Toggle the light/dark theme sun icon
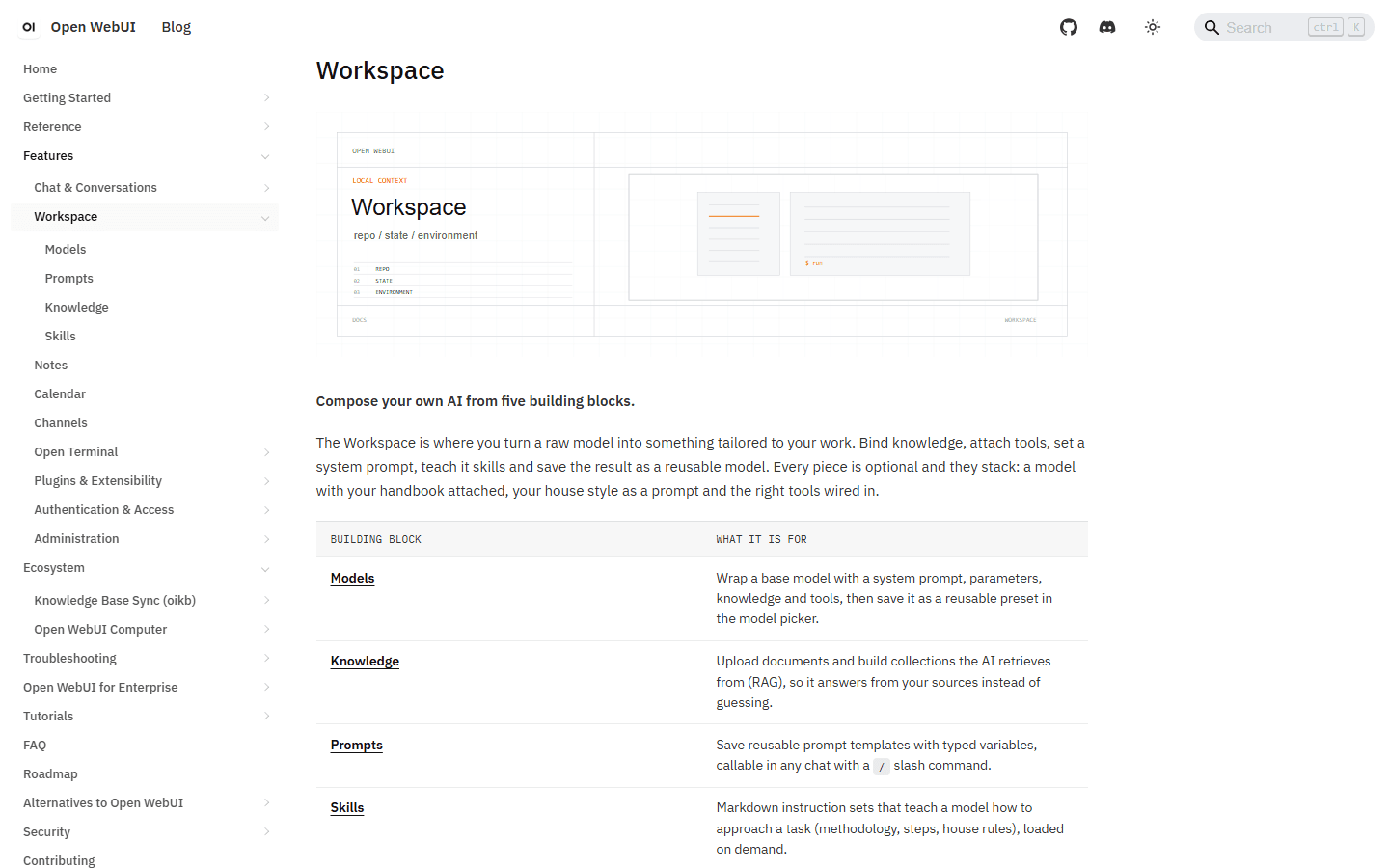 point(1153,27)
